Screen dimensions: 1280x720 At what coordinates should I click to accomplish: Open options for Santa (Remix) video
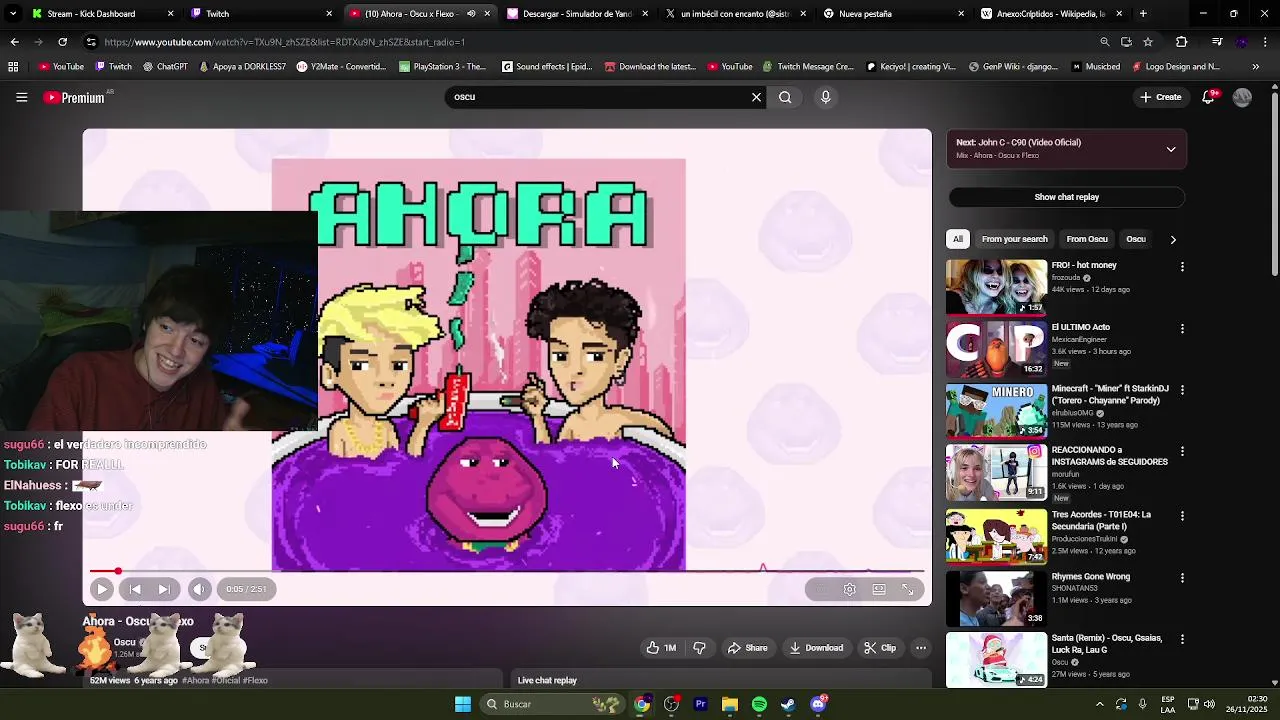click(1182, 639)
